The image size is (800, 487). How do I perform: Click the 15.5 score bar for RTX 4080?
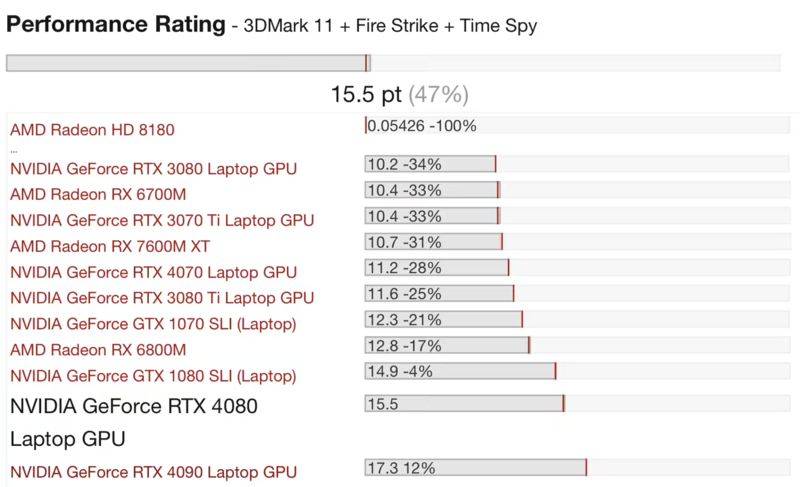tap(464, 404)
